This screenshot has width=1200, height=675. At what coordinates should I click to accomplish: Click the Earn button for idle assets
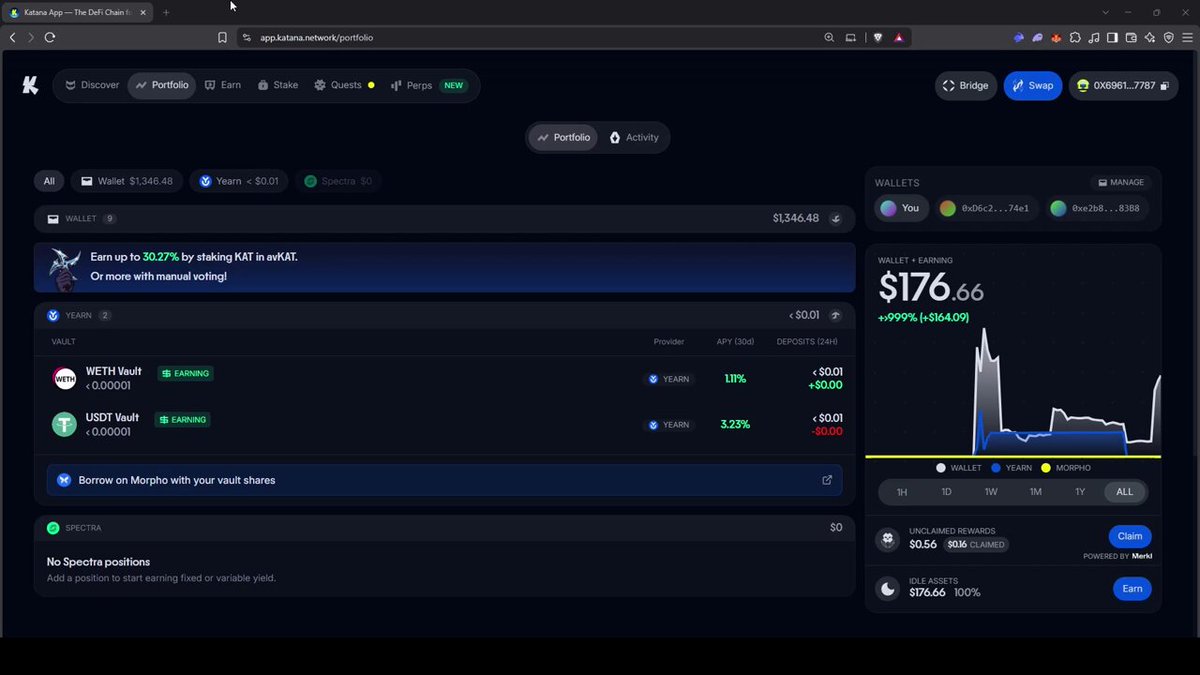pos(1132,589)
